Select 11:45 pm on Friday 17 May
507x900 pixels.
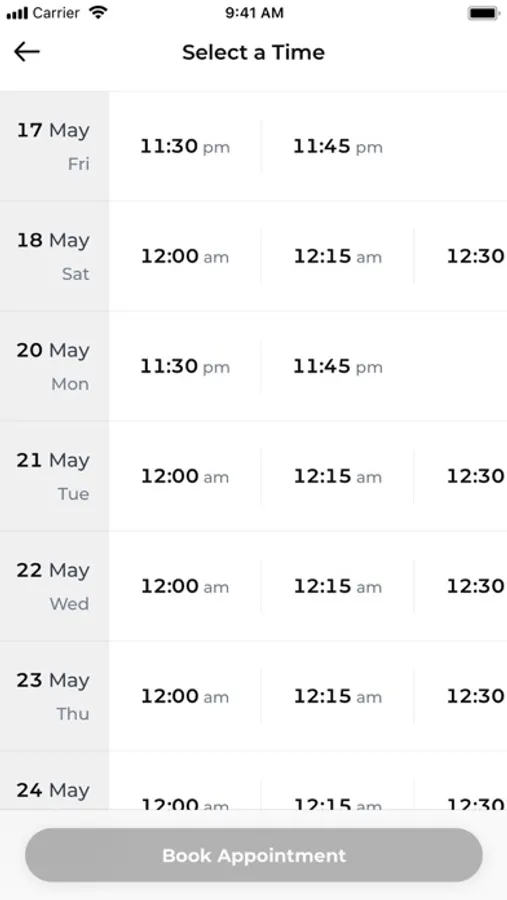[x=338, y=146]
